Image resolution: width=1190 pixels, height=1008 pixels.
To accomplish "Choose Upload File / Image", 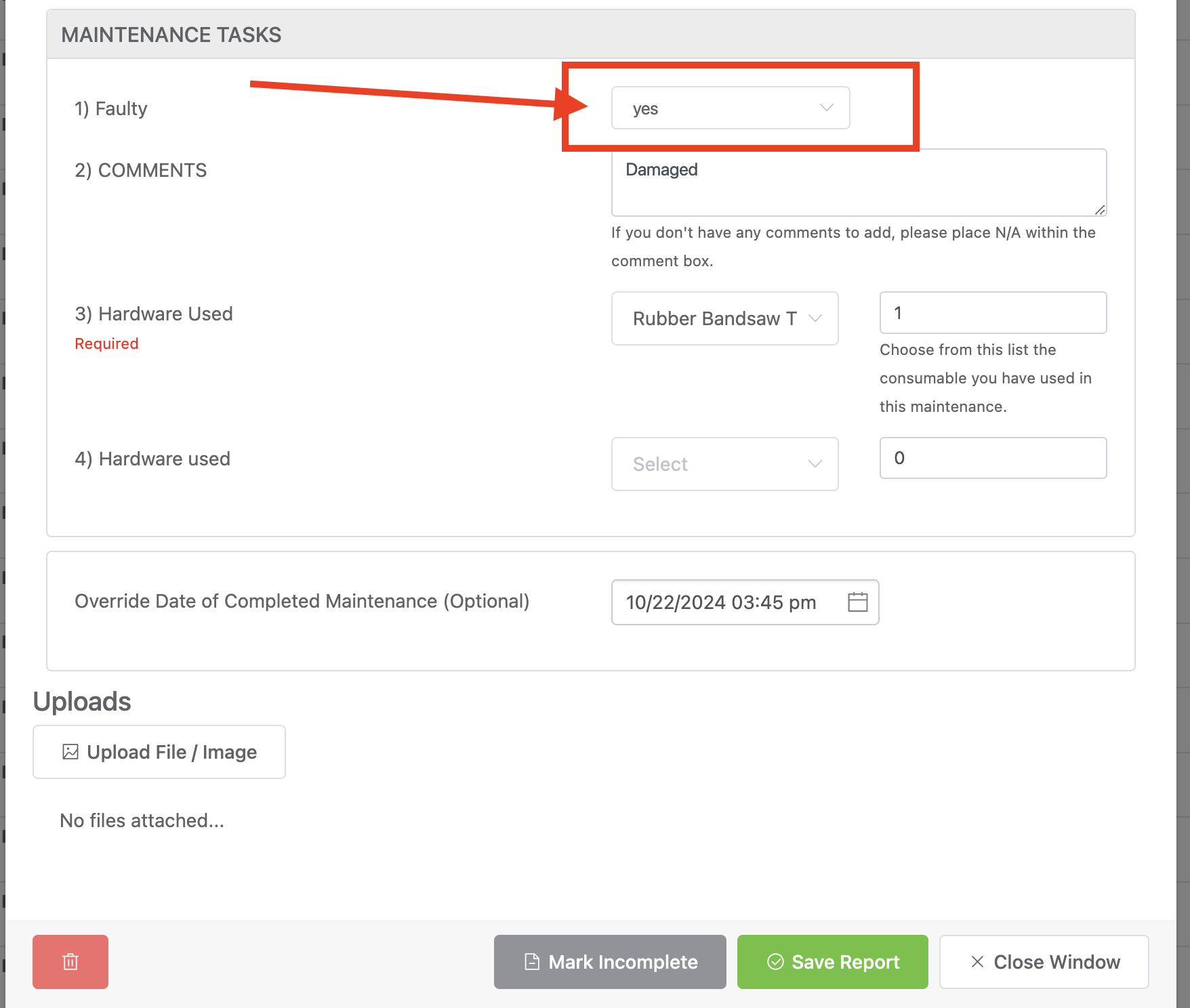I will coord(159,752).
